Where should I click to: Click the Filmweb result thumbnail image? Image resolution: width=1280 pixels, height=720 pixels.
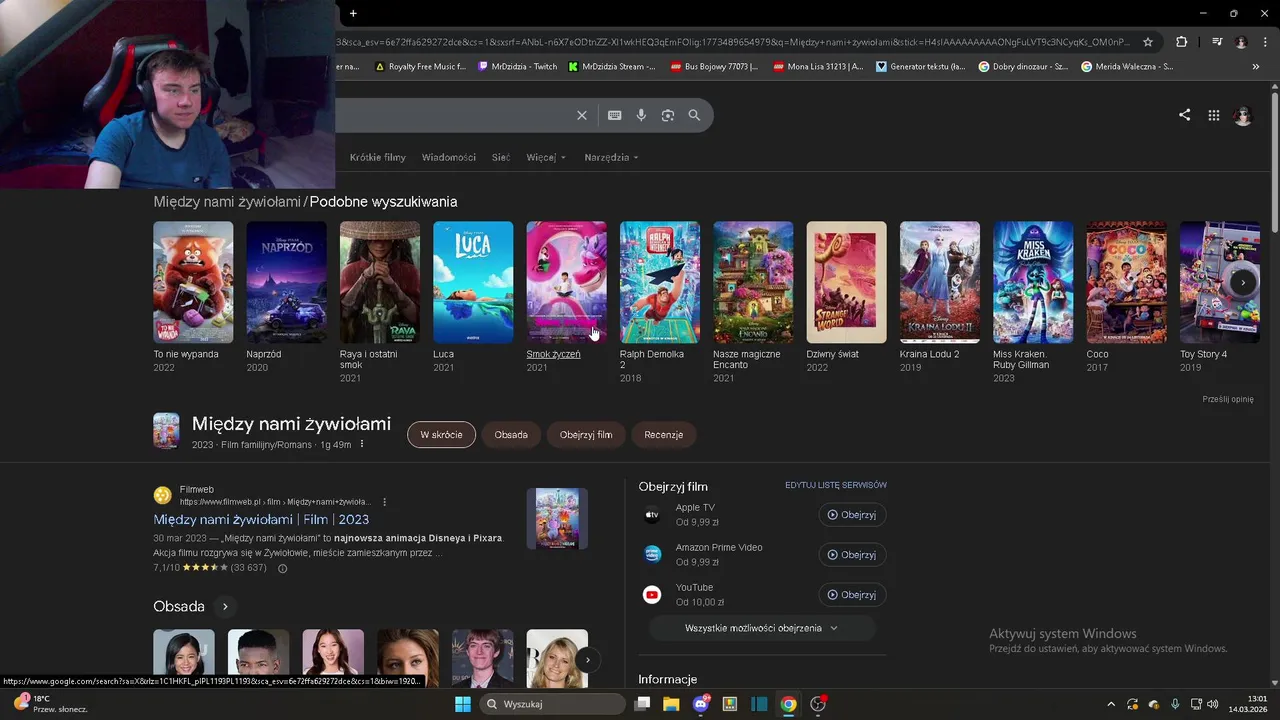click(x=557, y=518)
